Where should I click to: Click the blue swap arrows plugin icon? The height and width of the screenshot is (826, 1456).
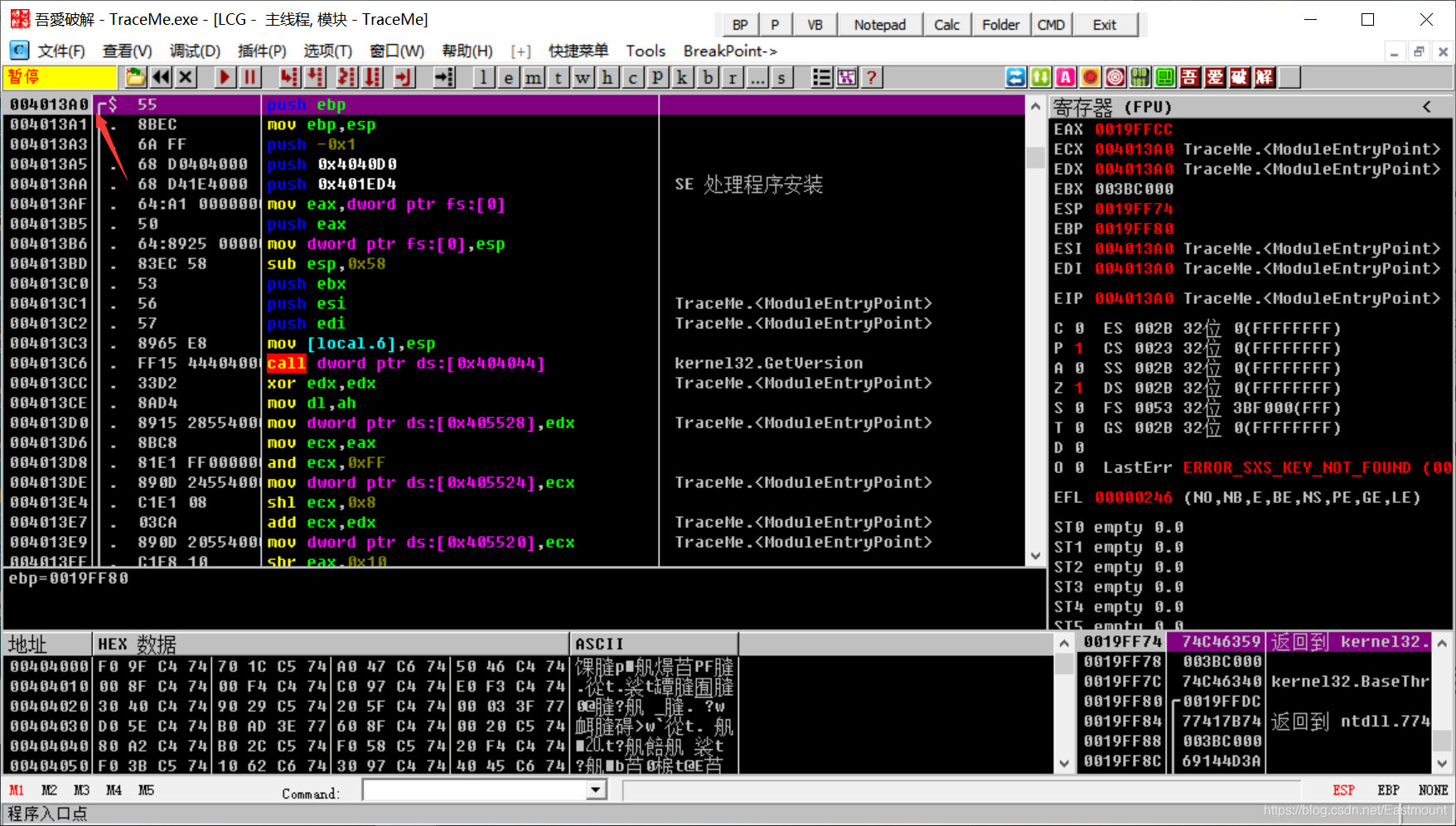click(1016, 77)
